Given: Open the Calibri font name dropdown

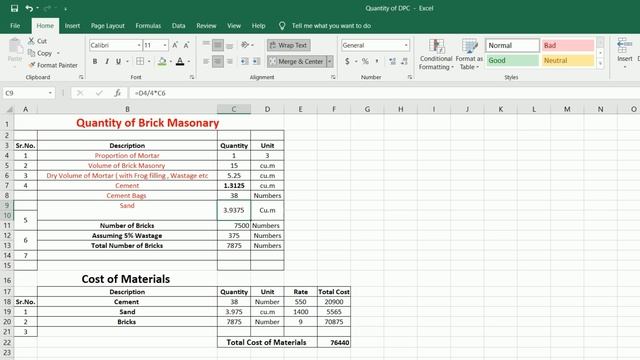Looking at the screenshot, I should (139, 45).
